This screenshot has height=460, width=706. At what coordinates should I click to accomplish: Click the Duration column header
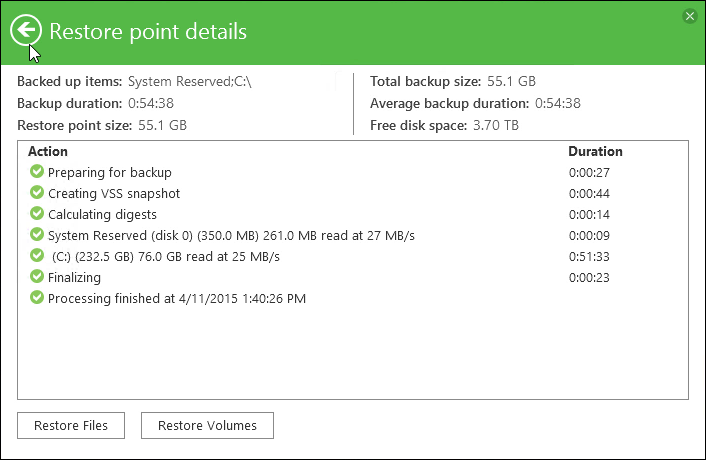point(595,151)
